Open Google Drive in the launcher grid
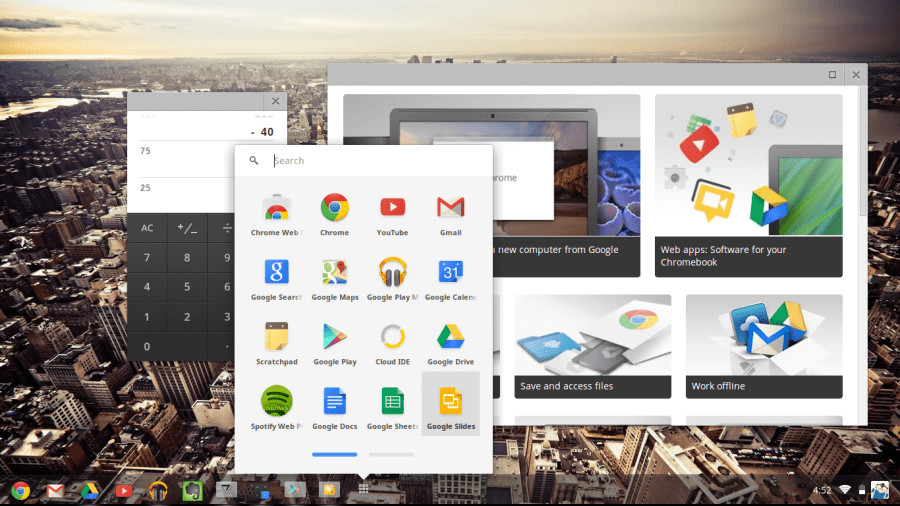Viewport: 900px width, 506px height. tap(451, 344)
